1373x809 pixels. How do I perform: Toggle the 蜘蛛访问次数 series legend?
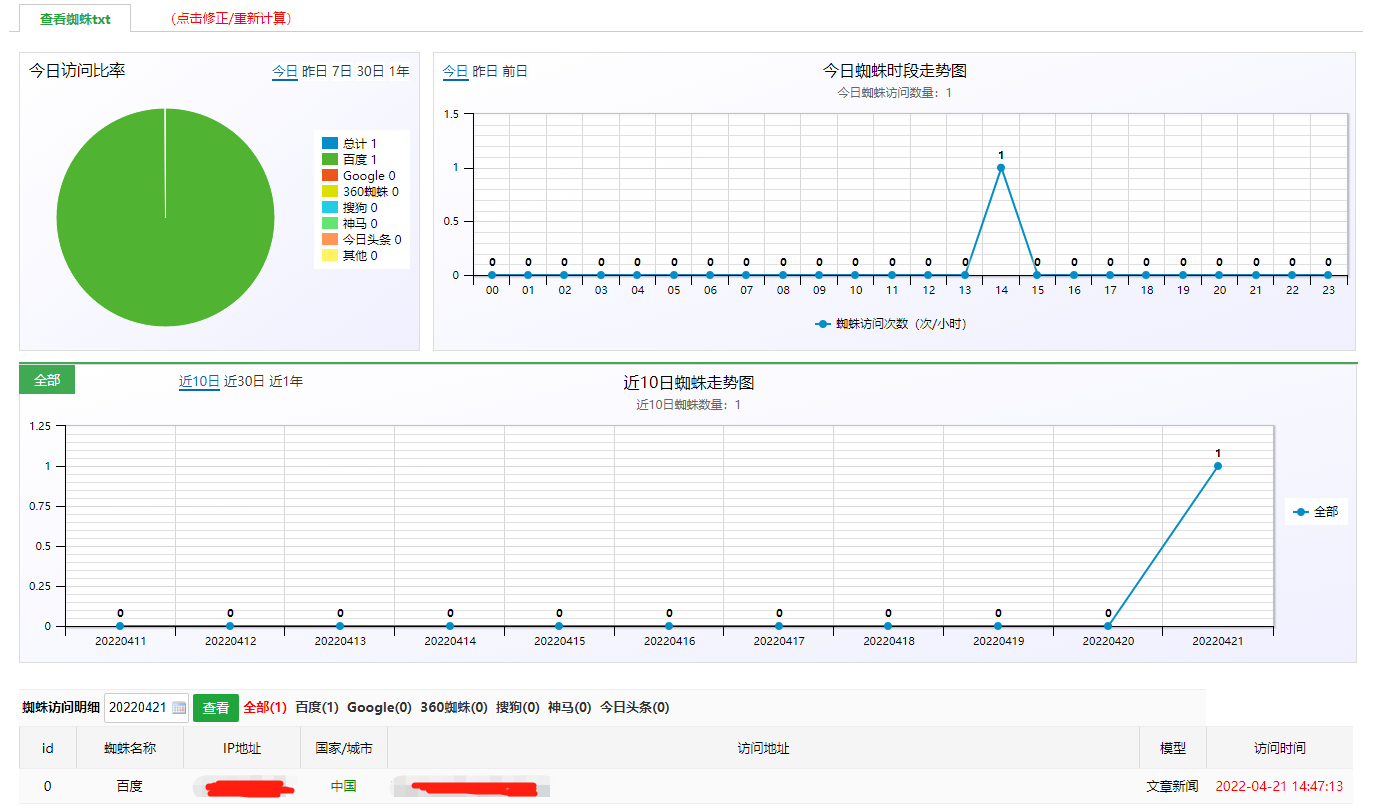pos(891,324)
